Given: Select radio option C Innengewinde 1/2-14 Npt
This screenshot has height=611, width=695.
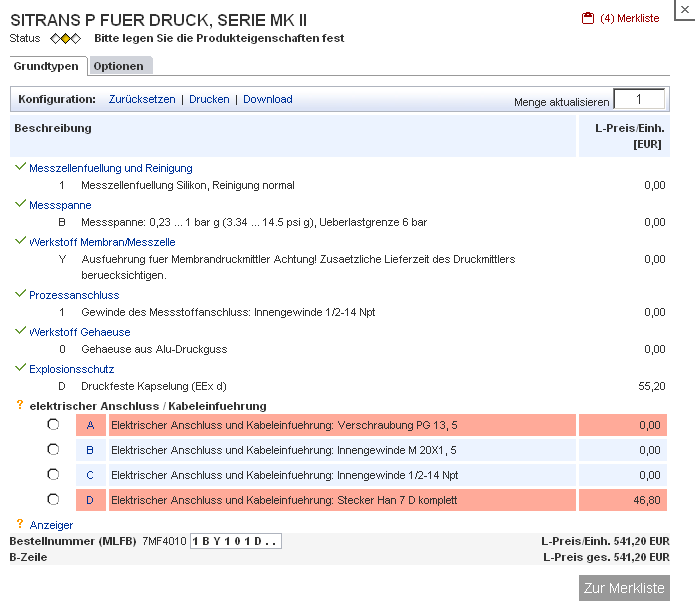Looking at the screenshot, I should [x=53, y=474].
